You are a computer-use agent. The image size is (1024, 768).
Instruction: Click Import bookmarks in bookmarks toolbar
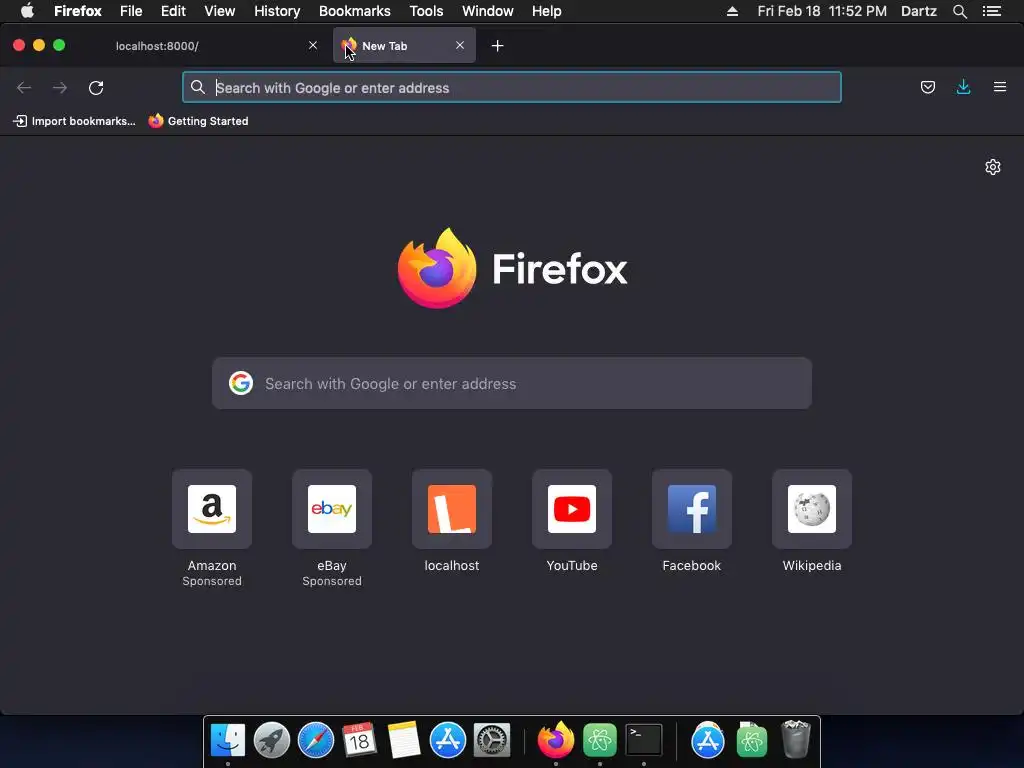coord(74,121)
